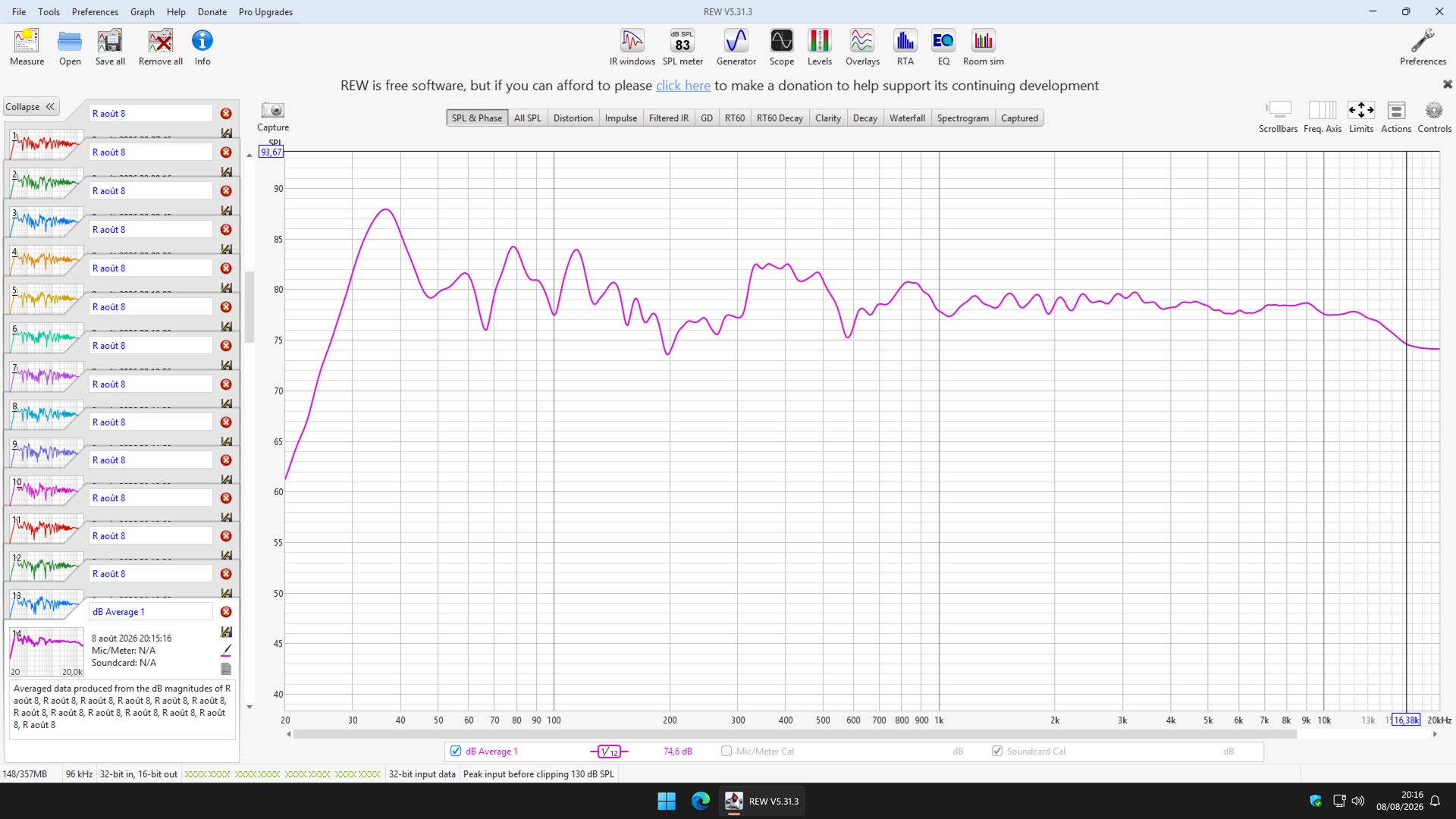Select measurement thumbnail number 5
Viewport: 1456px width, 819px height.
pyautogui.click(x=45, y=300)
